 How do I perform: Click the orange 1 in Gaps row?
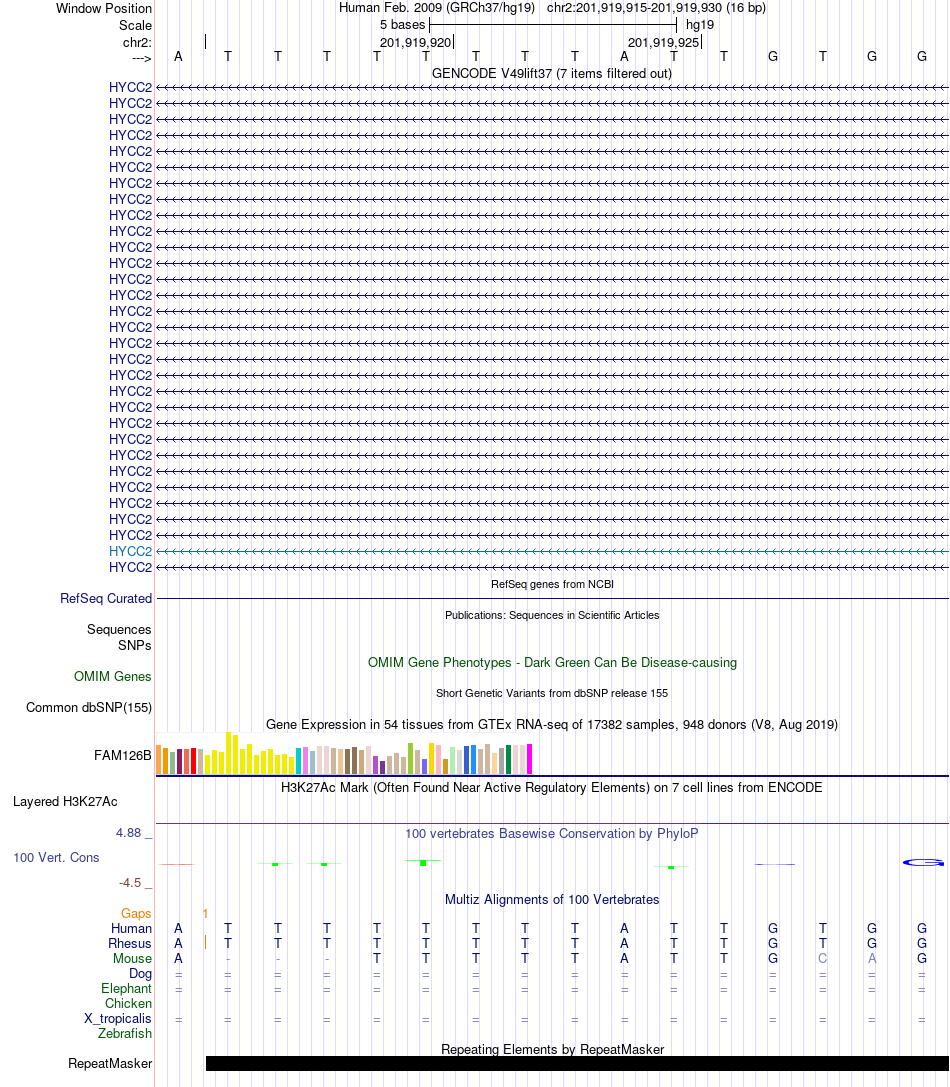(x=205, y=914)
